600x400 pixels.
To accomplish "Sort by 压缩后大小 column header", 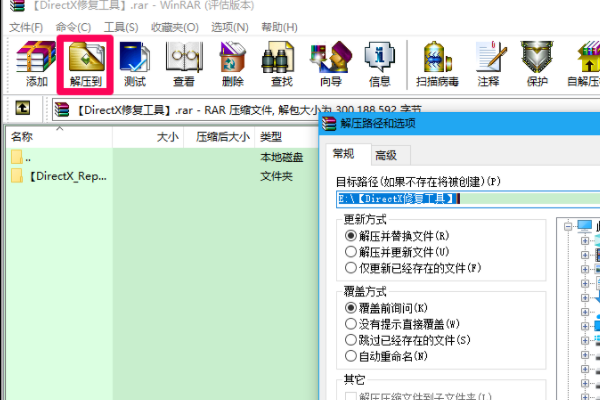I will click(x=219, y=137).
